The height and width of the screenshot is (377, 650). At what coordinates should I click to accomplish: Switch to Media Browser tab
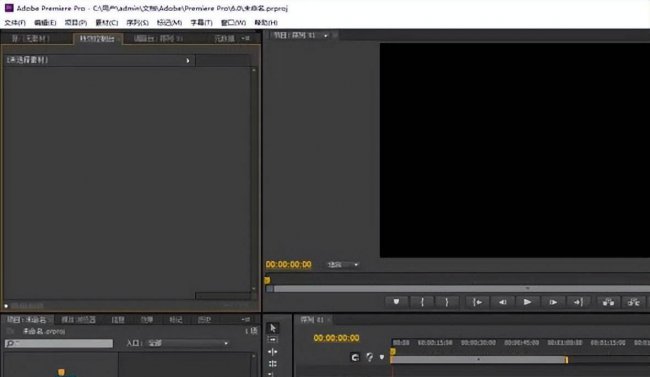79,319
